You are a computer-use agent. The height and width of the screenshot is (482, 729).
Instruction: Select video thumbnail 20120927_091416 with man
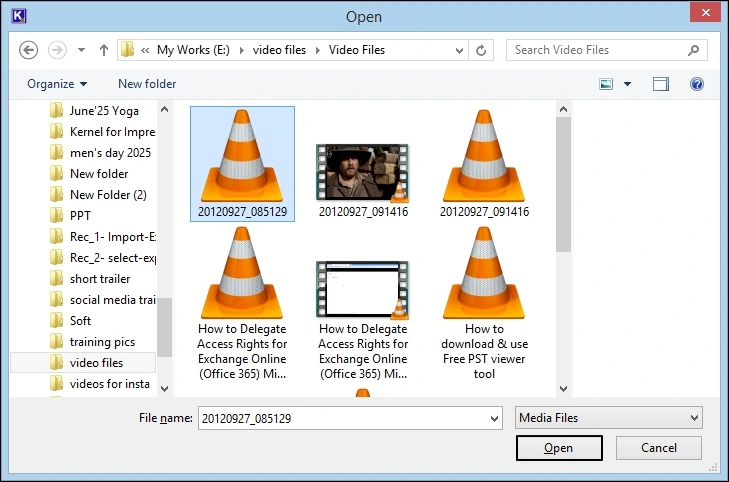[x=363, y=180]
